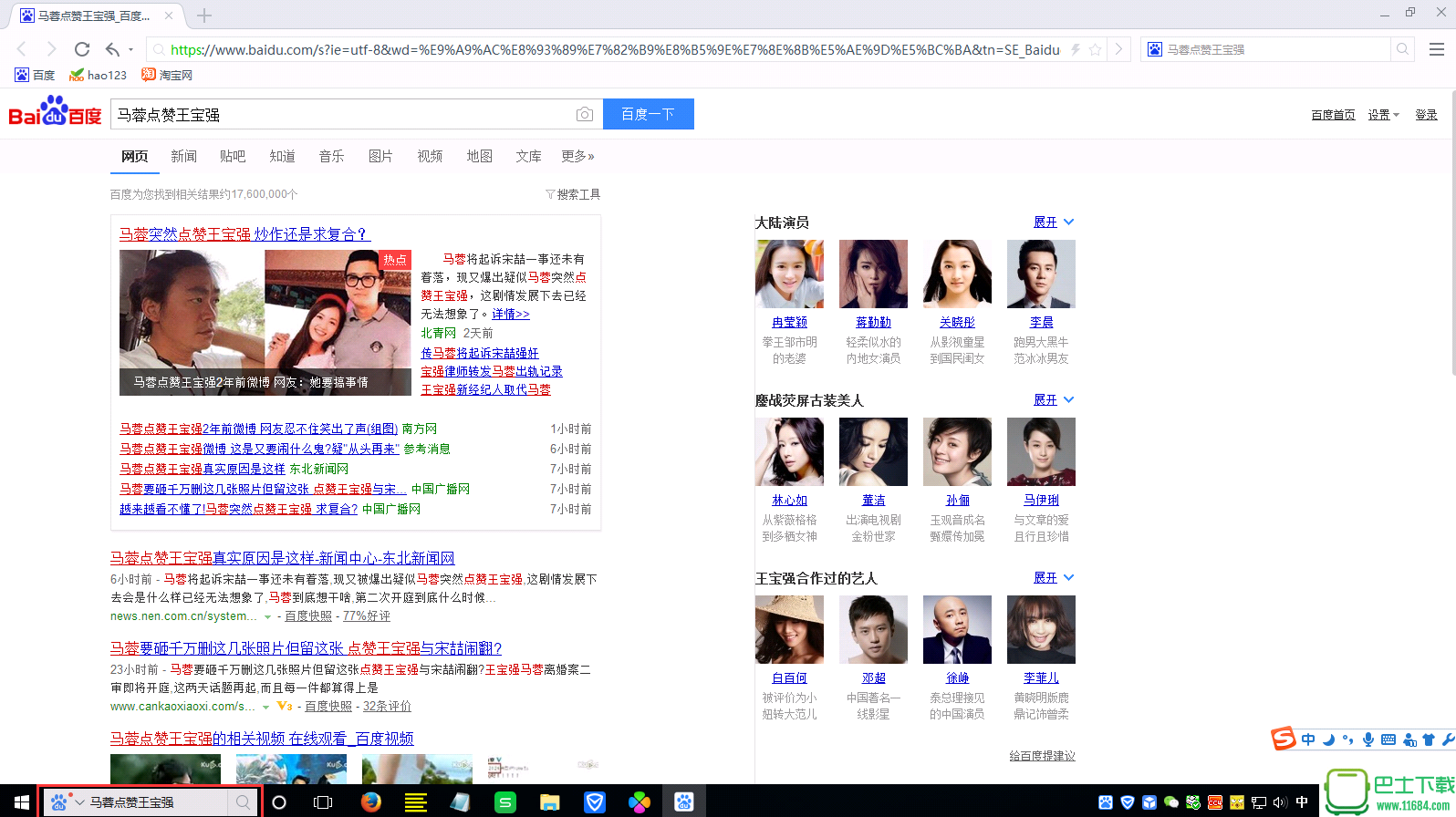Click 给百度提建议 link
The width and height of the screenshot is (1456, 817).
[x=1042, y=756]
